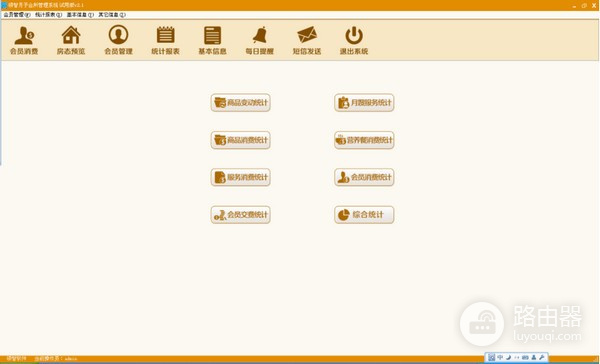600x364 pixels.
Task: Open 房态预览 house preview icon
Action: click(71, 40)
